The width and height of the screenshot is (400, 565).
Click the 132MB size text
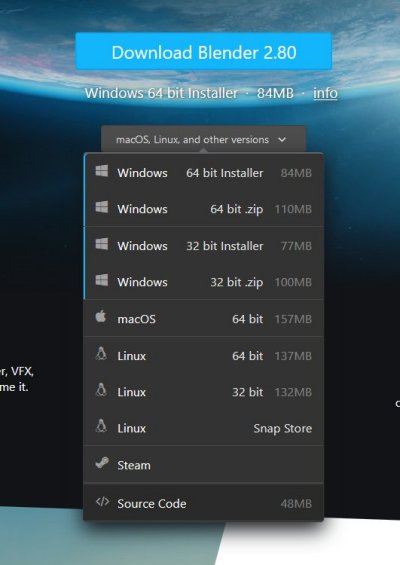coord(293,392)
